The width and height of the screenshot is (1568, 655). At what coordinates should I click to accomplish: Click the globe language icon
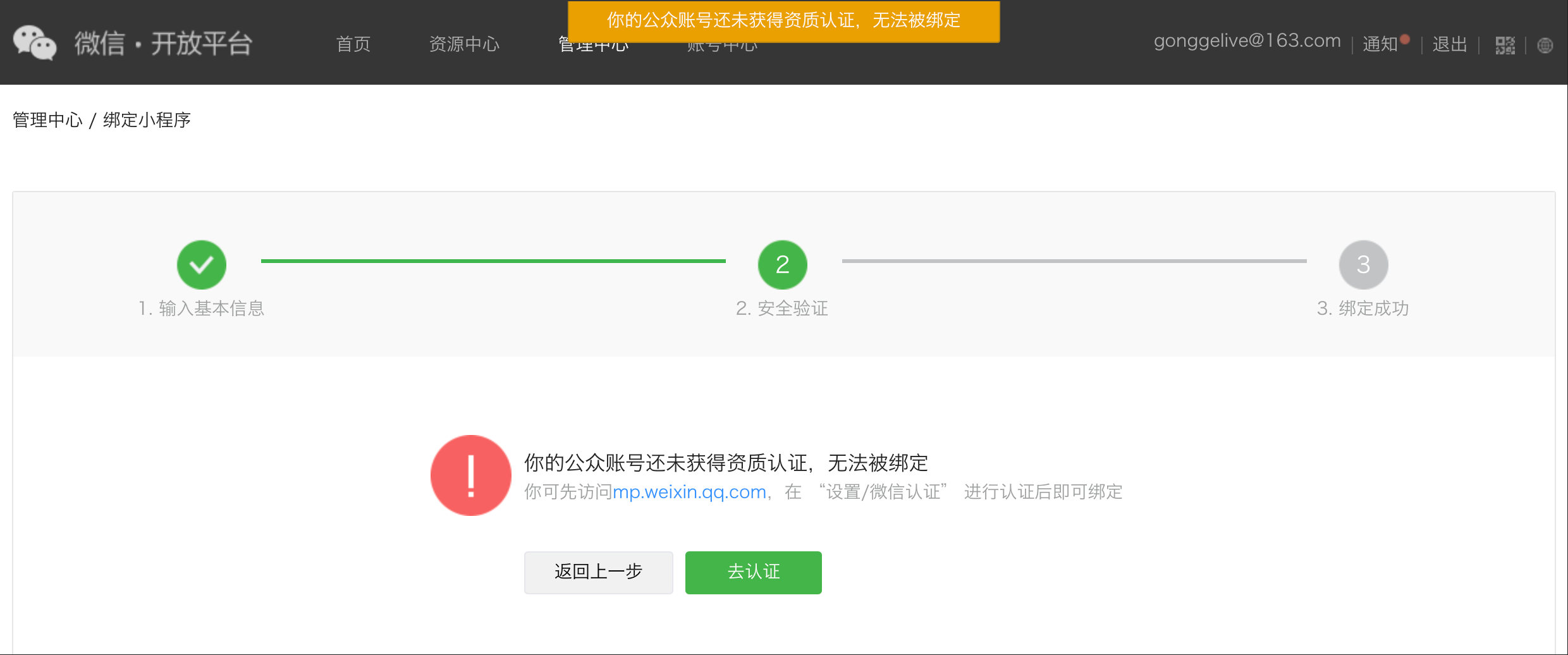pos(1545,46)
